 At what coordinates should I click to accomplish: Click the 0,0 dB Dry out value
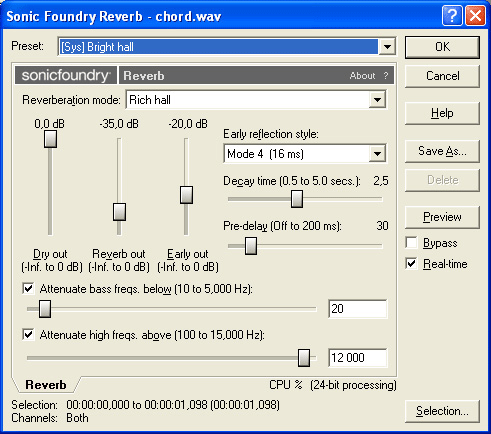coord(50,124)
